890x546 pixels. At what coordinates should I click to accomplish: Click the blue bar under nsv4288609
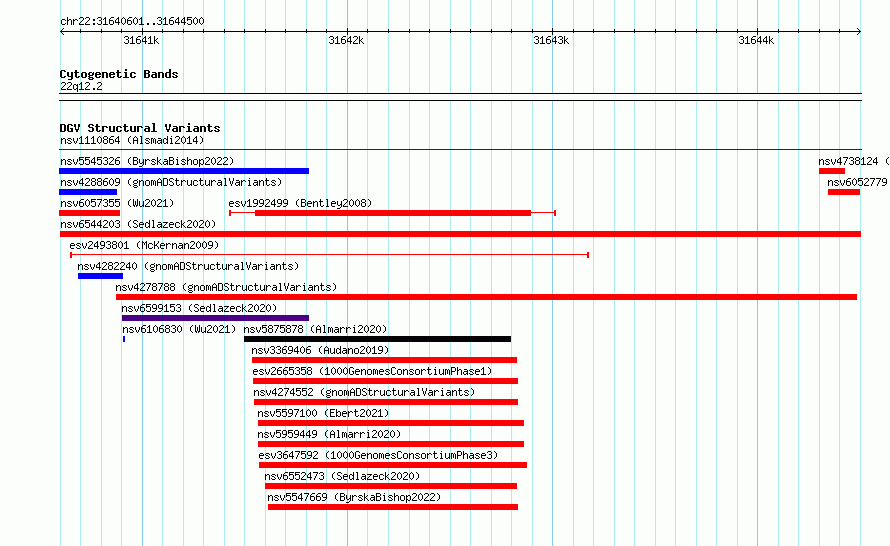click(x=88, y=192)
